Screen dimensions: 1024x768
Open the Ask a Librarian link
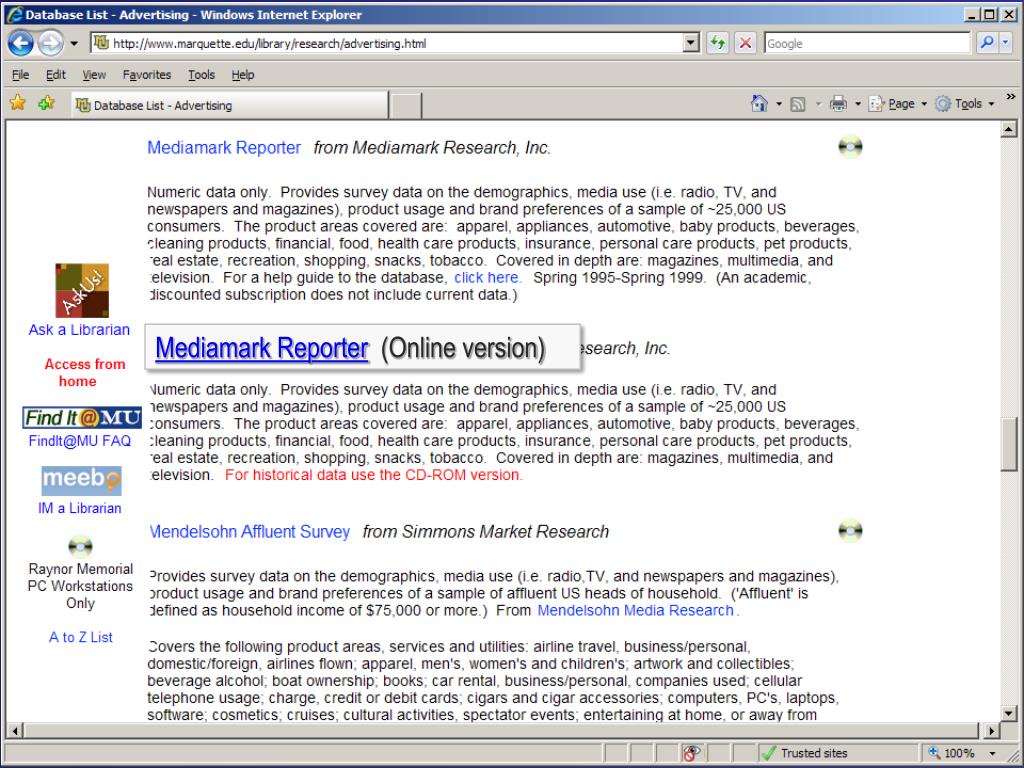point(79,330)
